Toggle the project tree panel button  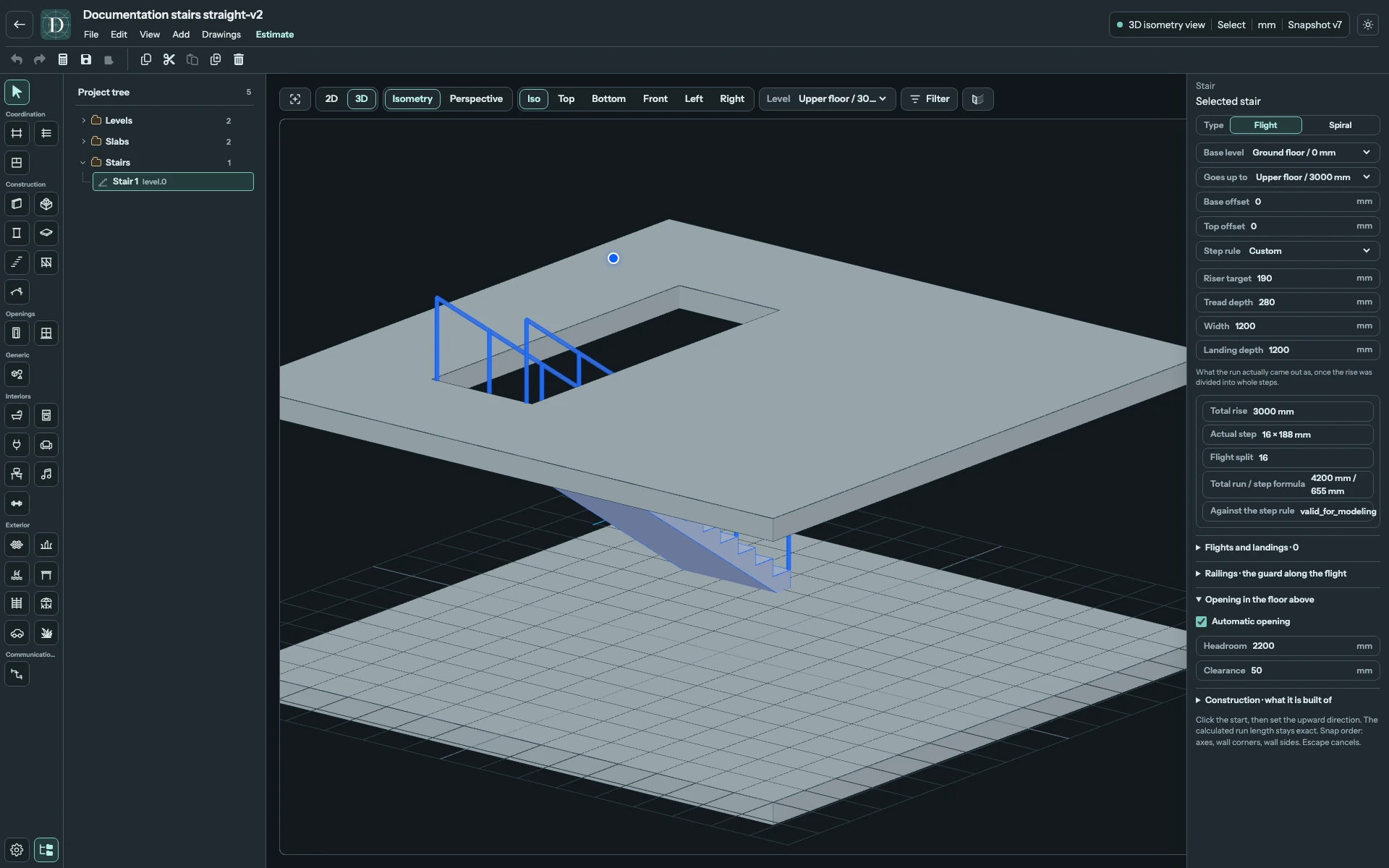coord(46,850)
